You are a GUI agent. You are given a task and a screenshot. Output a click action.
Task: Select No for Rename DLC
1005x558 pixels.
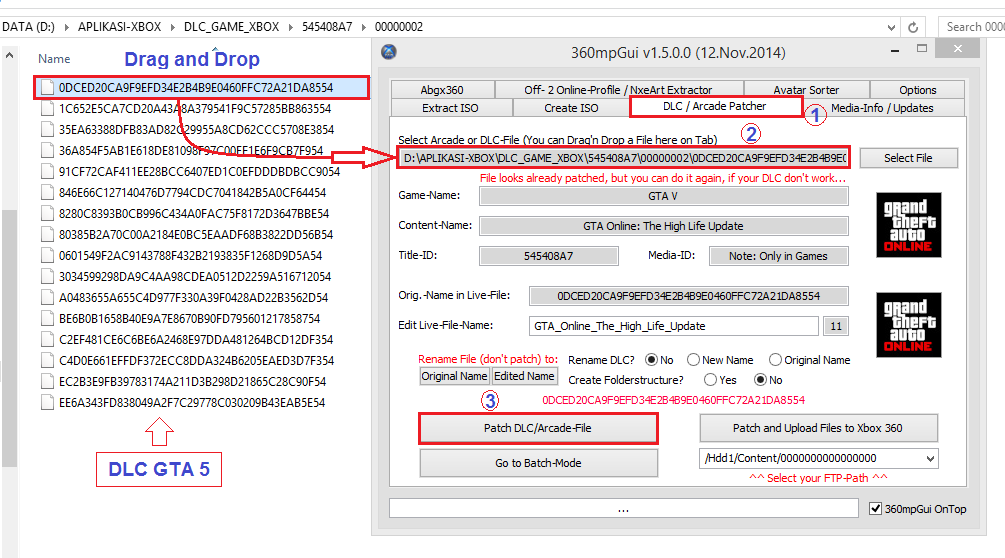[651, 360]
